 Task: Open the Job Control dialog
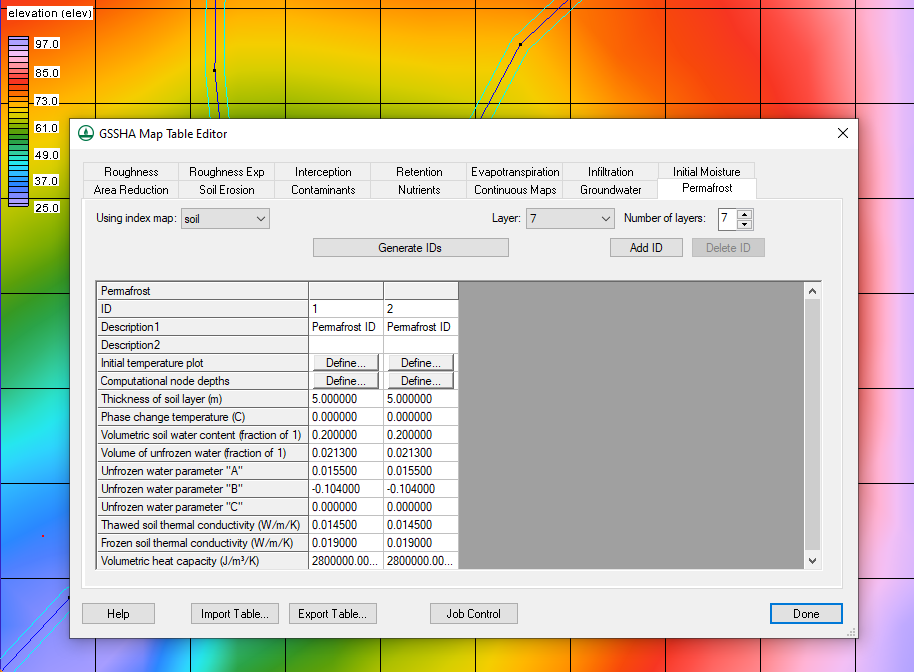click(x=473, y=613)
